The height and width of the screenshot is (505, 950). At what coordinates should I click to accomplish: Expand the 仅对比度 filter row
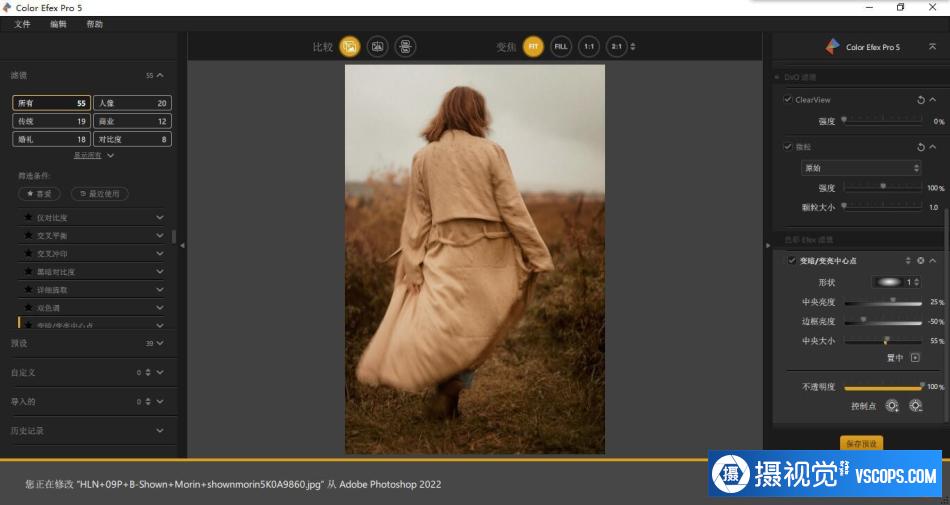pos(159,217)
